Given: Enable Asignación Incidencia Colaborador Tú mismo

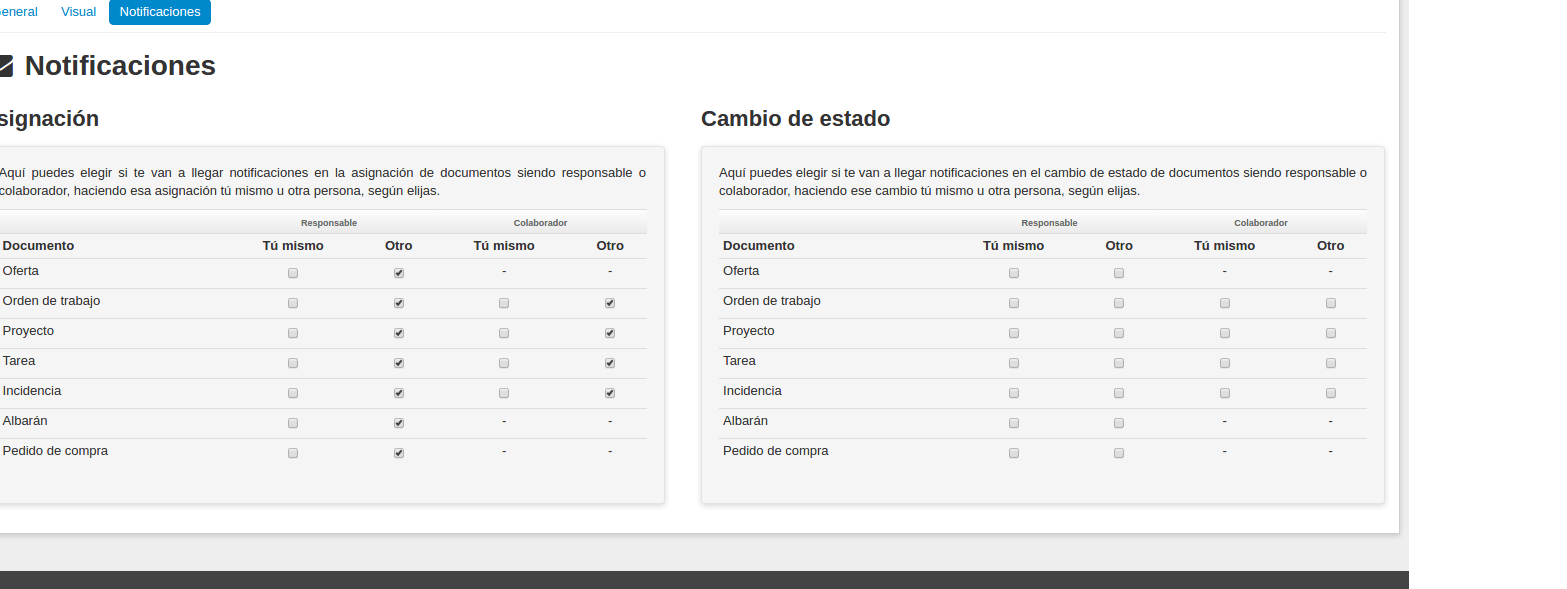Looking at the screenshot, I should coord(504,393).
